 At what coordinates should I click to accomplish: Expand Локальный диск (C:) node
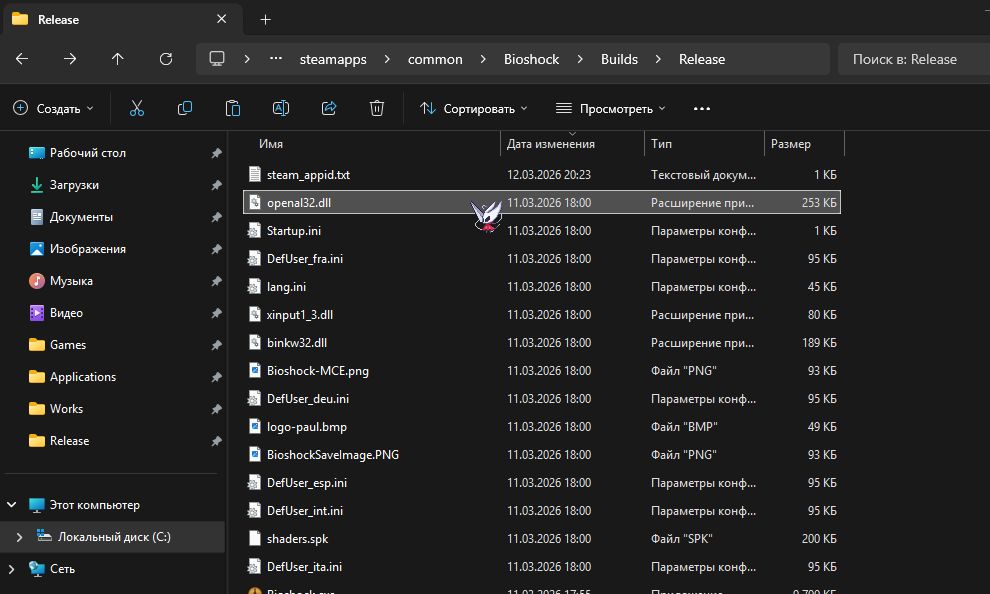point(19,537)
